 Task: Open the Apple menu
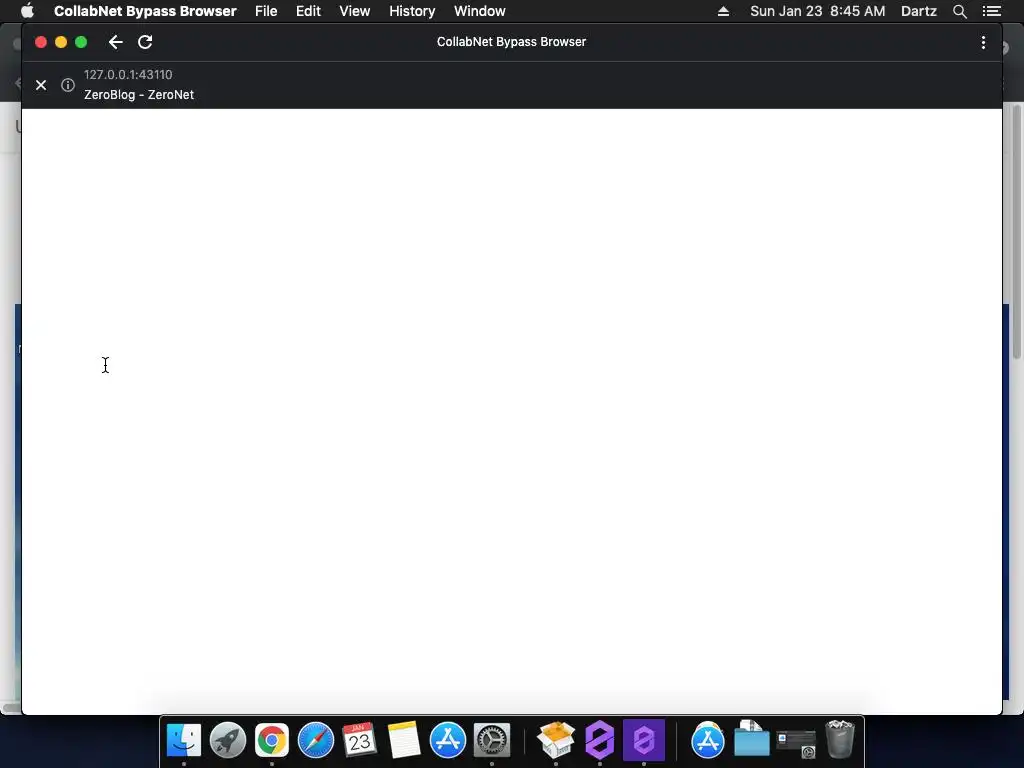coord(27,10)
